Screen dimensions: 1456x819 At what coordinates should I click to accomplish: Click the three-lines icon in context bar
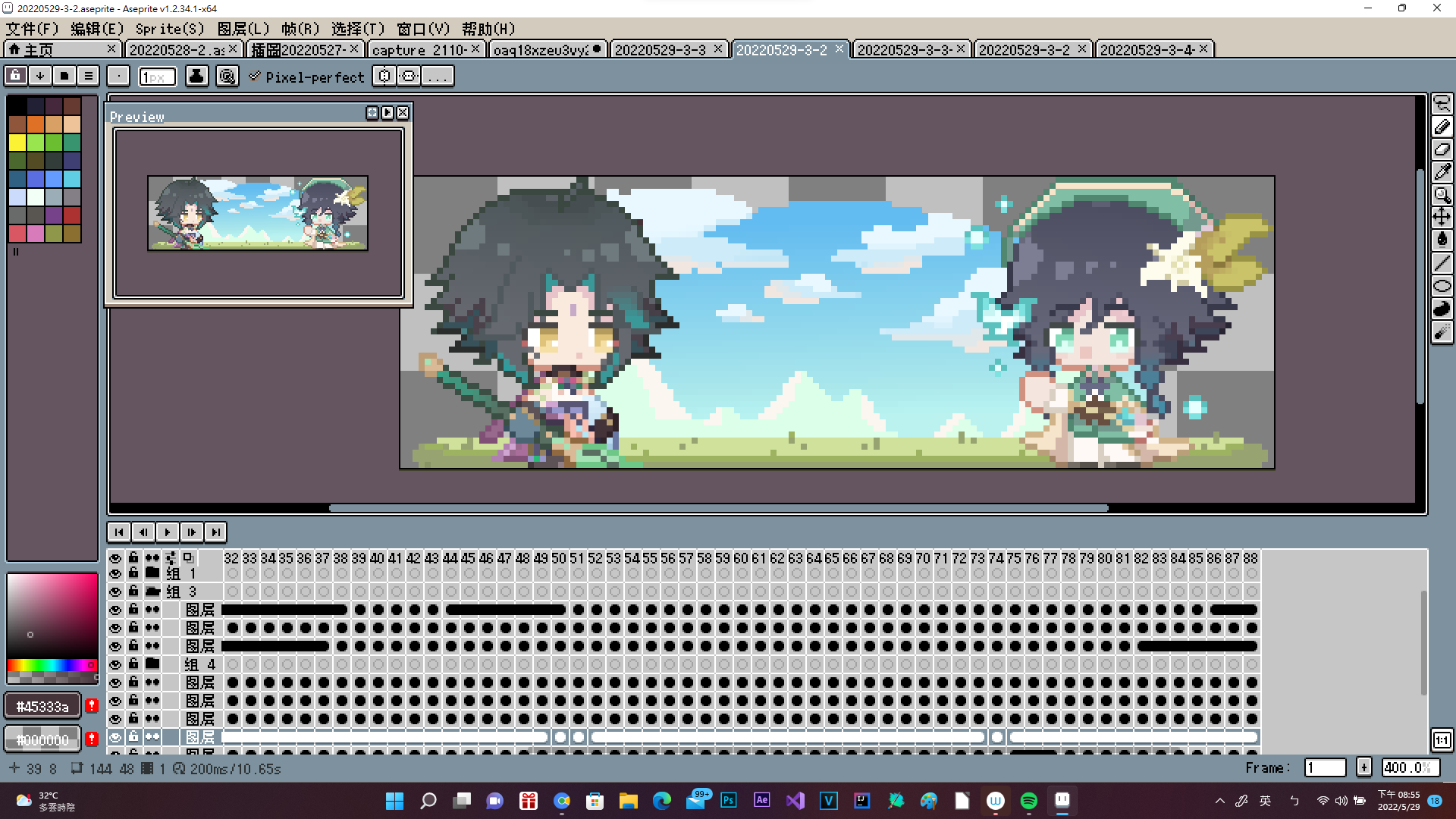[x=89, y=76]
